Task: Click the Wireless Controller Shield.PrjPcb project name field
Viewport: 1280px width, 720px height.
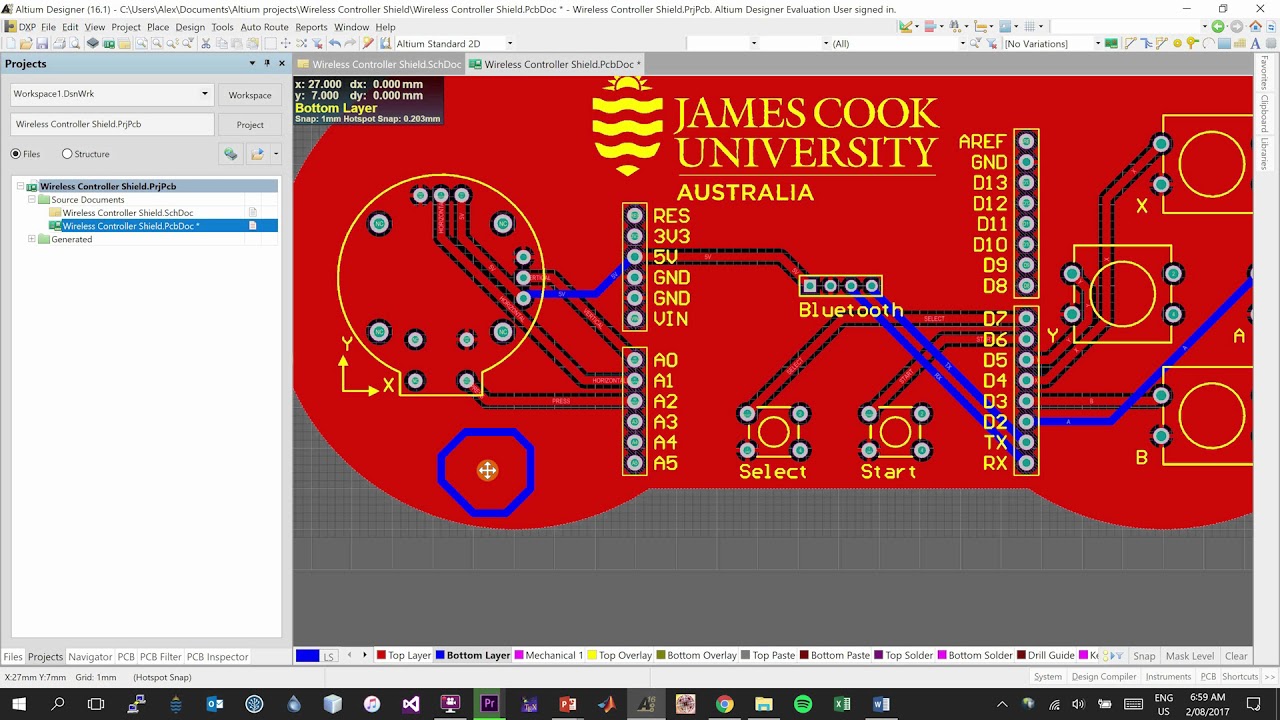Action: tap(112, 124)
